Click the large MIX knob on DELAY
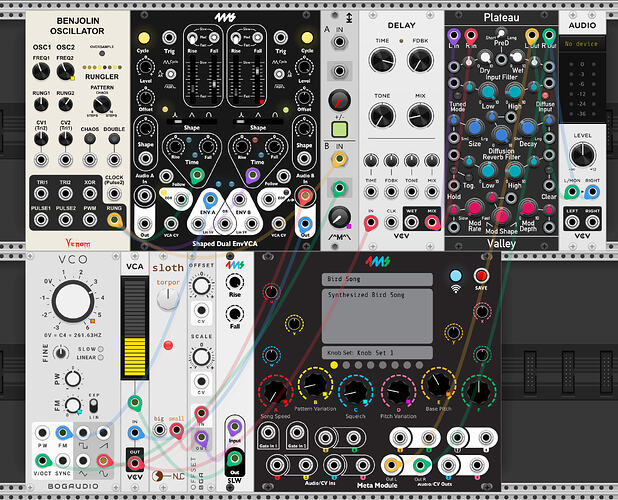The image size is (618, 500). point(420,115)
